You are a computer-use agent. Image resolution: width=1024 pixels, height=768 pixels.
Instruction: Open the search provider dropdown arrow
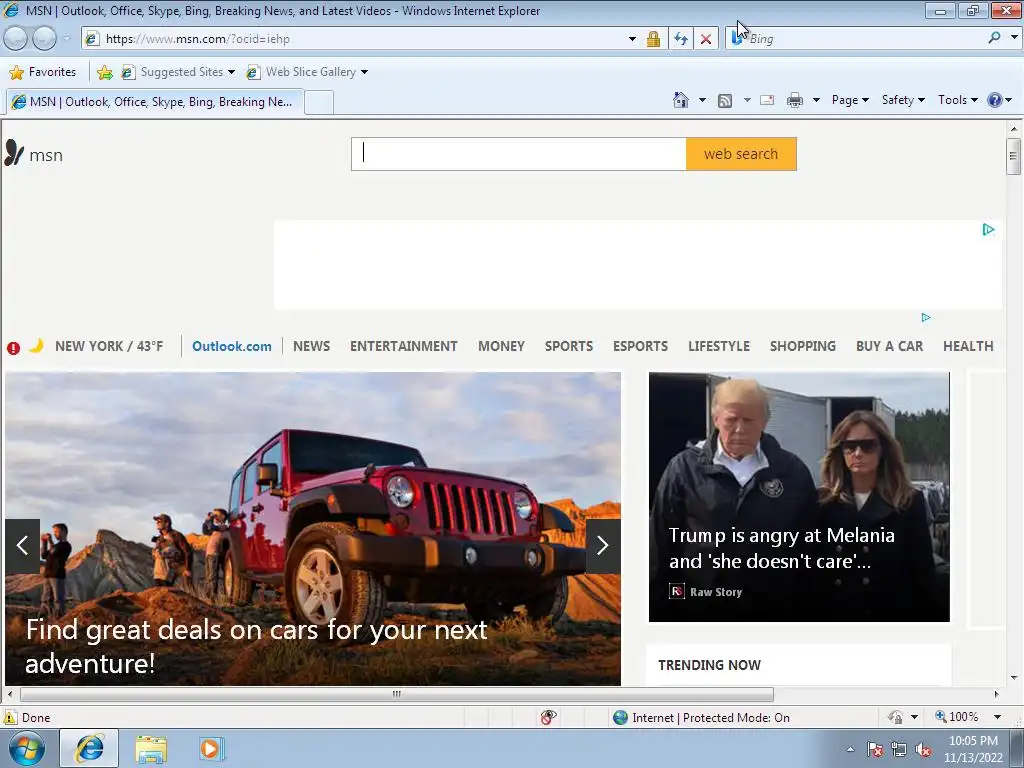click(x=1014, y=38)
